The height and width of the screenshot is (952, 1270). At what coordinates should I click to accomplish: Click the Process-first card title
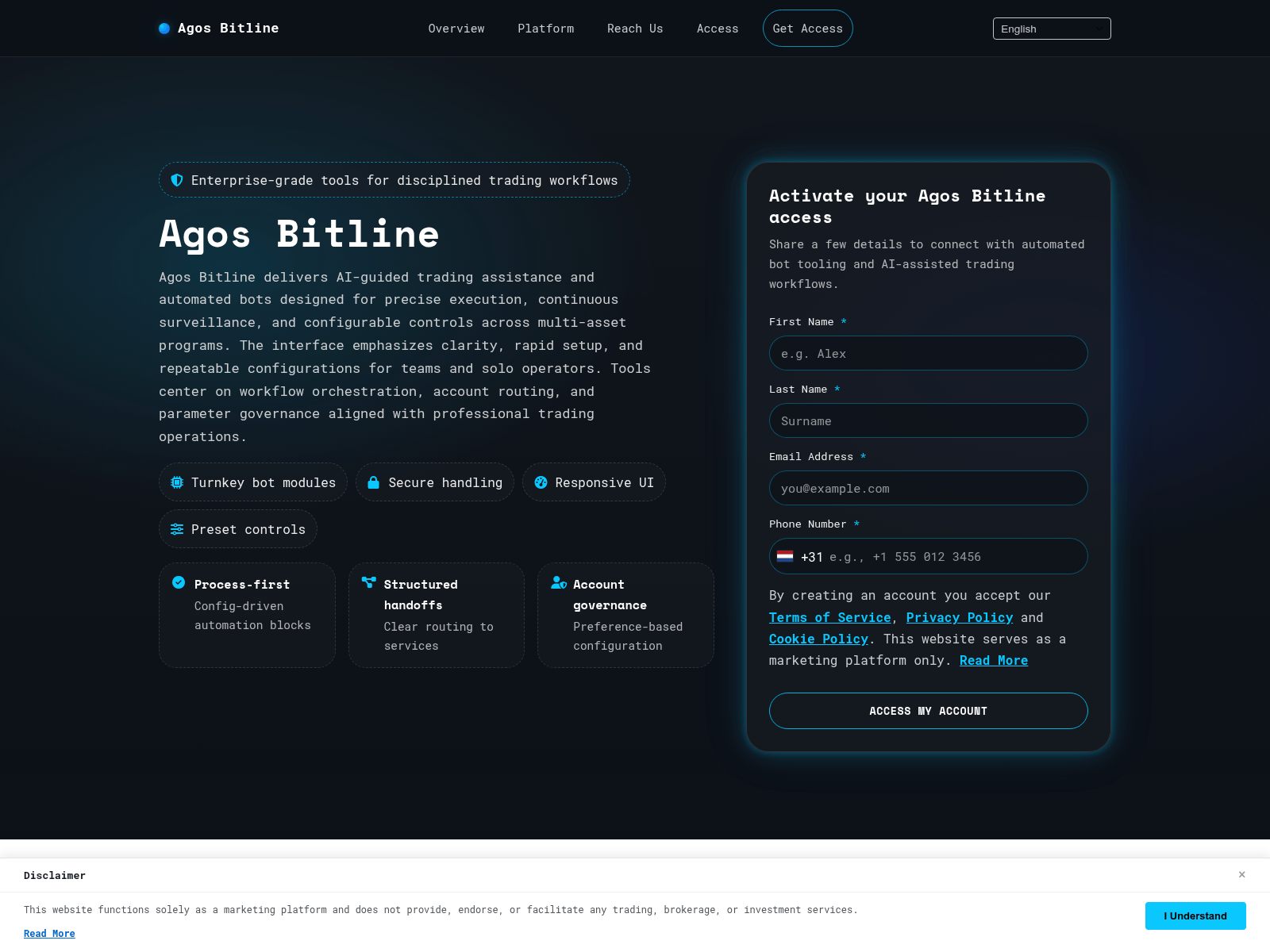242,585
